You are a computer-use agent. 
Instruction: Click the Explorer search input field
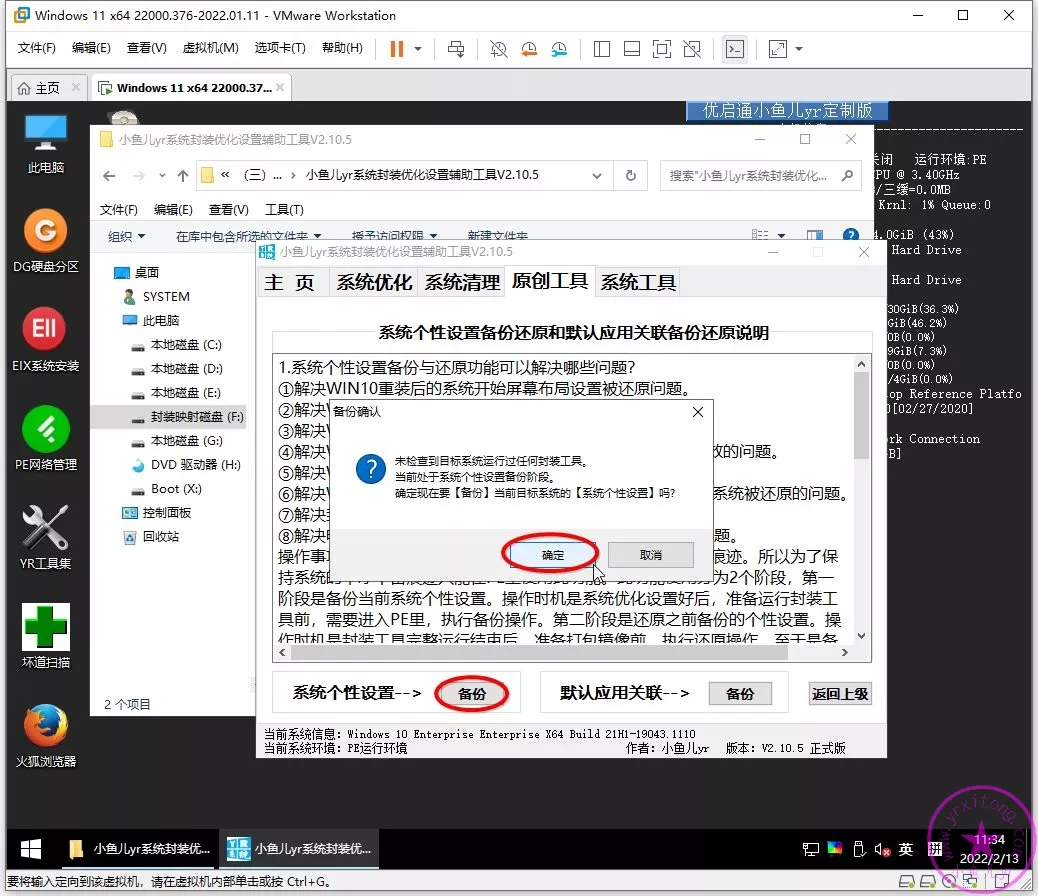[748, 175]
